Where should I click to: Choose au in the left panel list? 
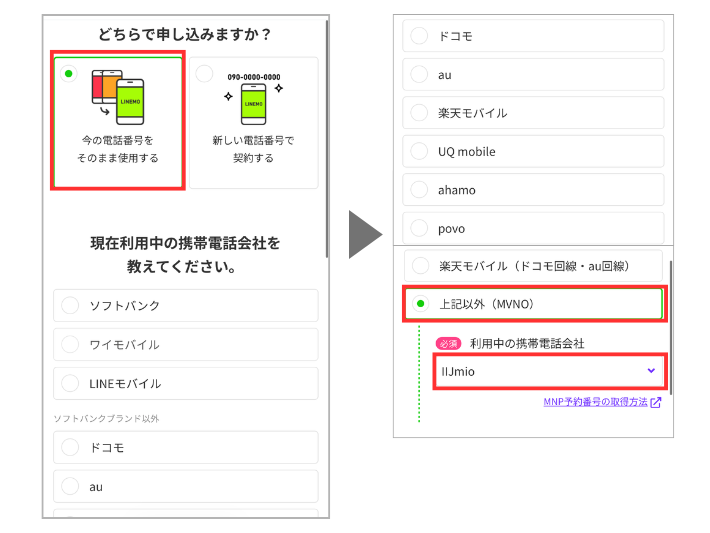pos(186,487)
